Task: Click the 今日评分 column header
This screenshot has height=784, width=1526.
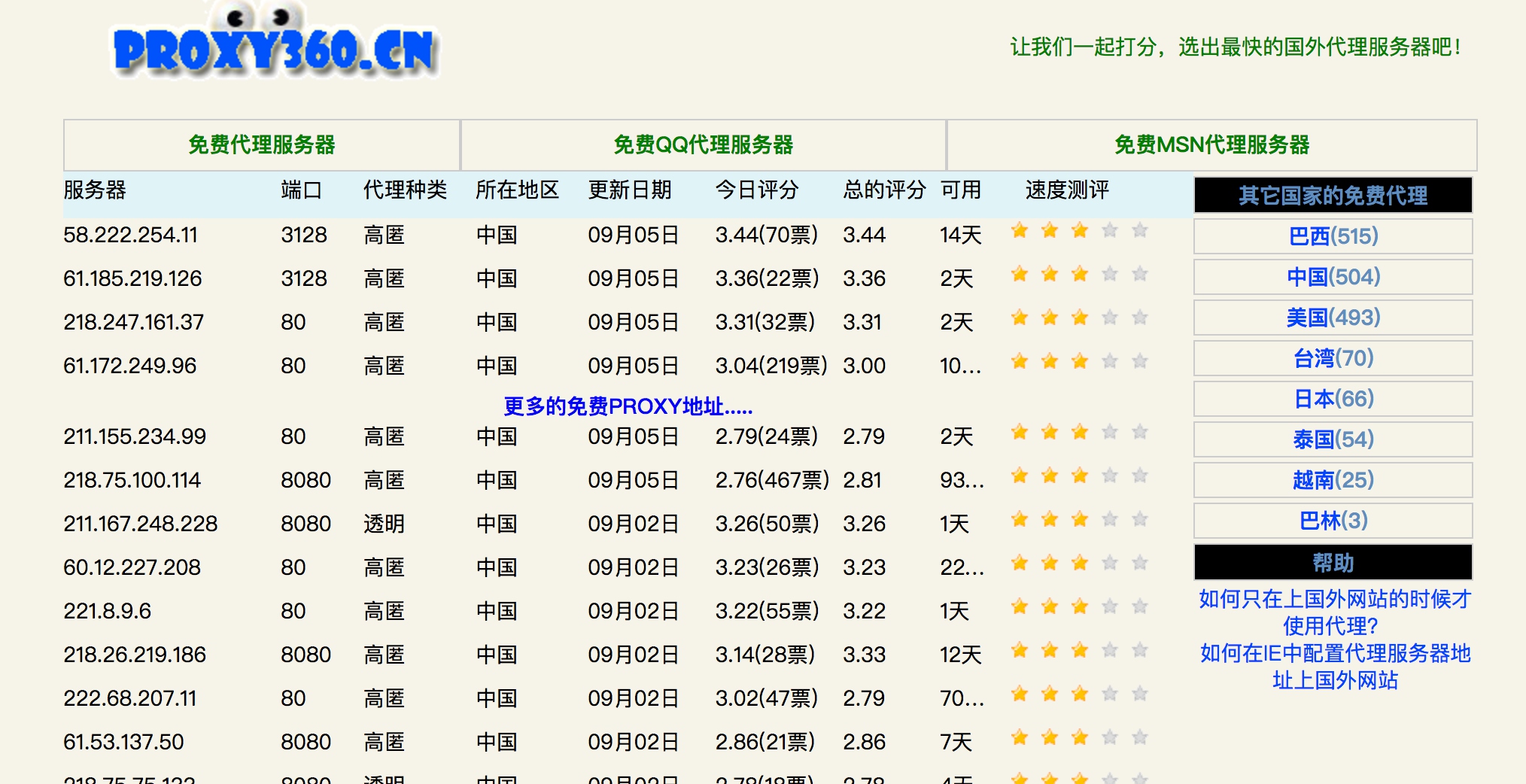Action: coord(757,190)
